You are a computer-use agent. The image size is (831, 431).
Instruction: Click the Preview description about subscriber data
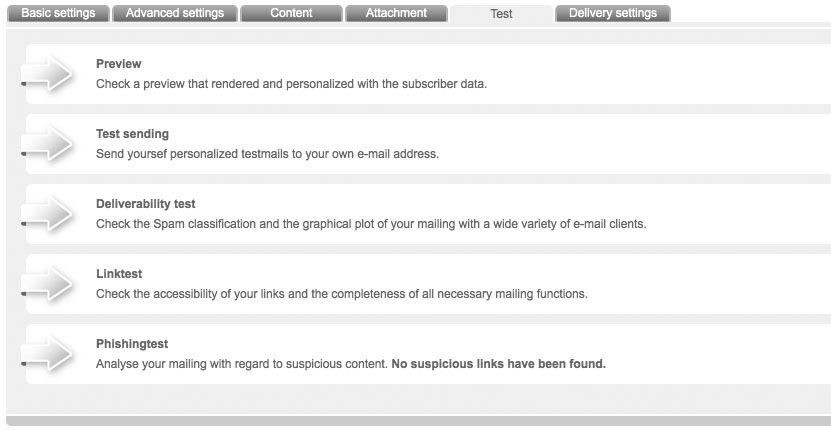click(x=291, y=84)
